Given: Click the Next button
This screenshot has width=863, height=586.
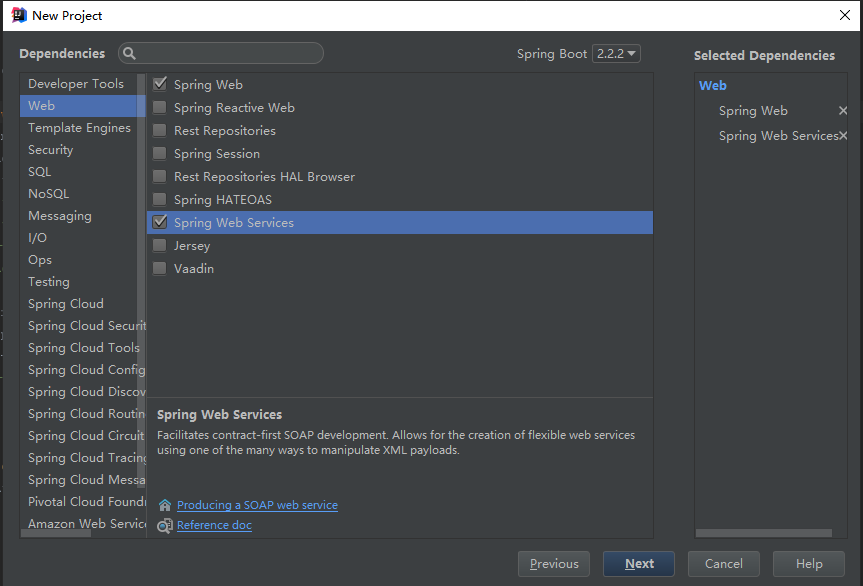Looking at the screenshot, I should 639,564.
